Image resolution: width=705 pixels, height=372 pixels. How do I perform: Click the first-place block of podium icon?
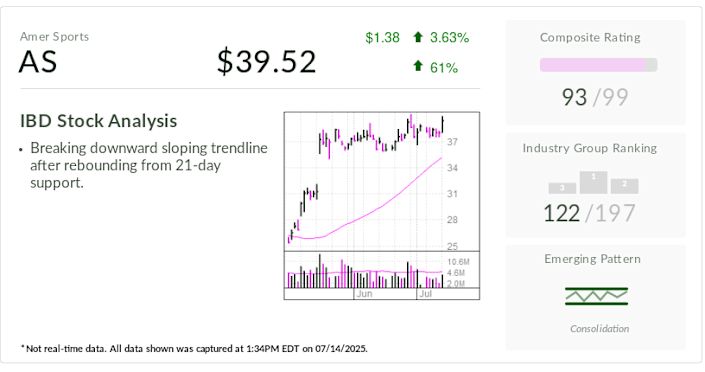(x=593, y=183)
